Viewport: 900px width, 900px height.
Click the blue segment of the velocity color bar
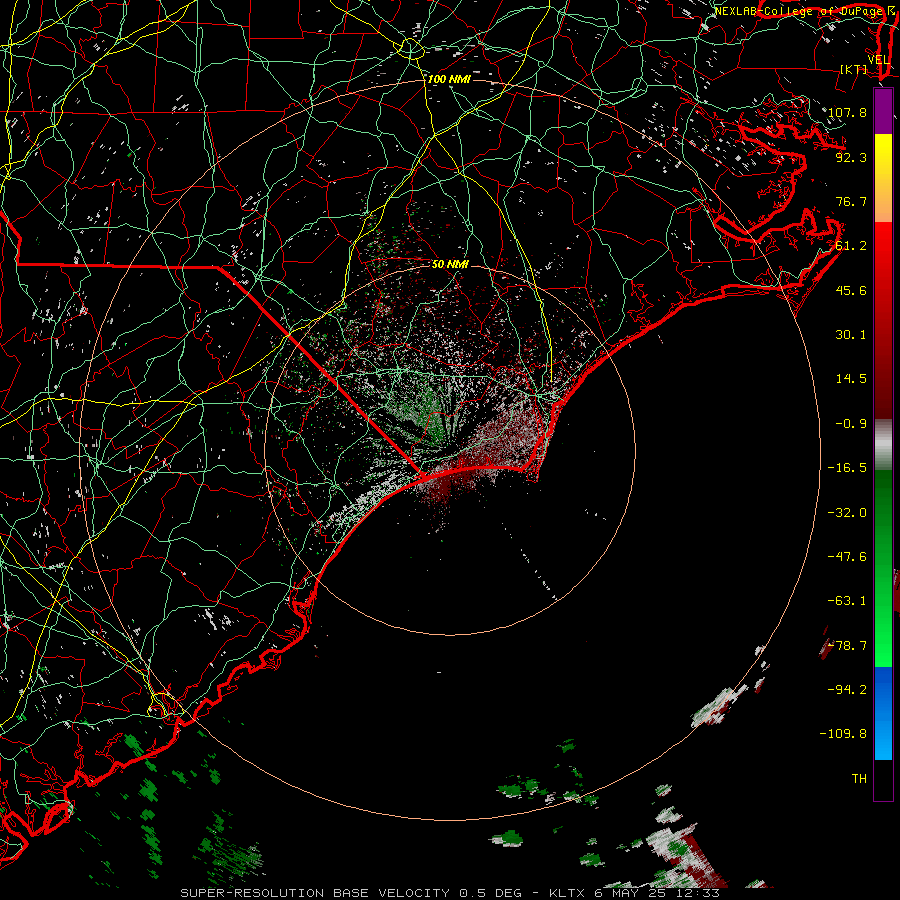[x=883, y=713]
